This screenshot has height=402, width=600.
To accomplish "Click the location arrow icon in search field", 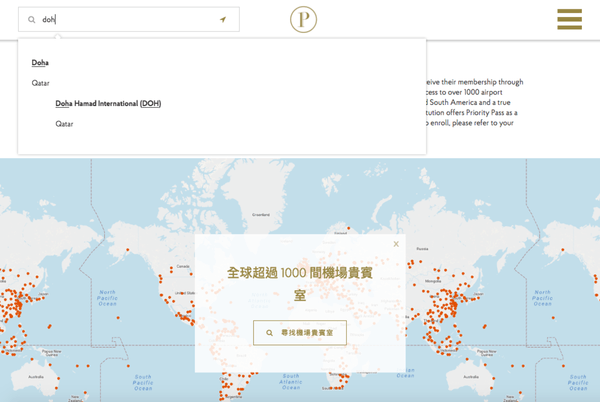I will [223, 20].
